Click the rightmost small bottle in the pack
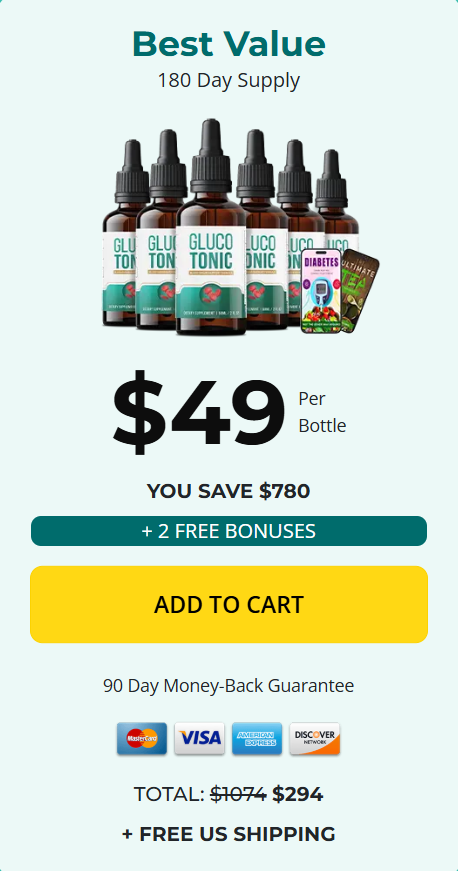 pos(338,200)
